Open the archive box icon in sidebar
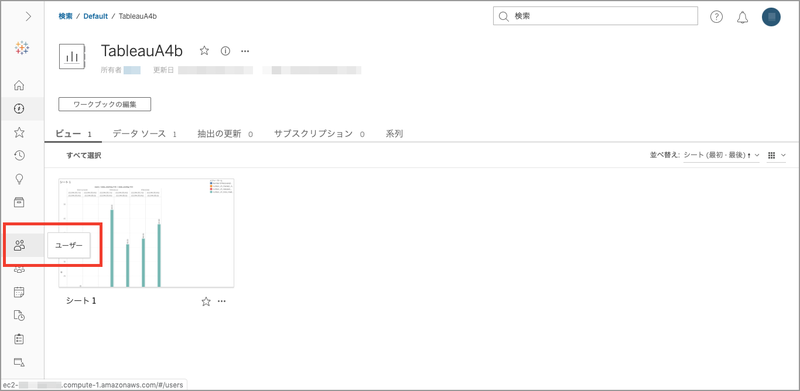 (x=19, y=202)
